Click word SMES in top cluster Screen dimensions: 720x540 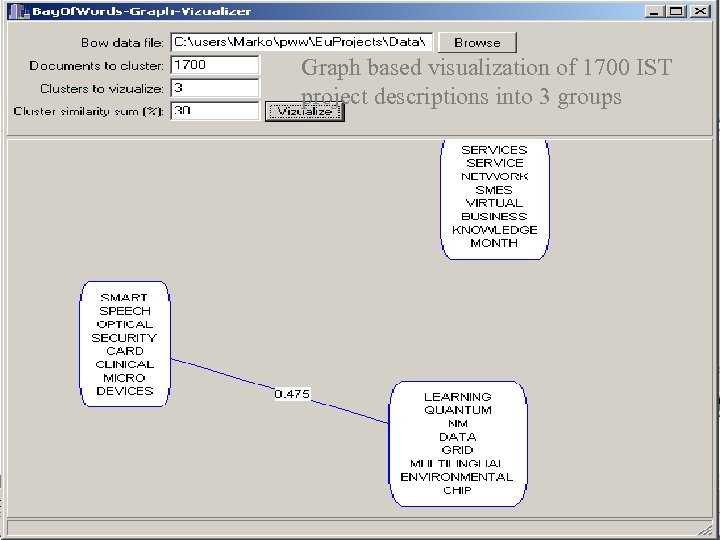click(494, 190)
